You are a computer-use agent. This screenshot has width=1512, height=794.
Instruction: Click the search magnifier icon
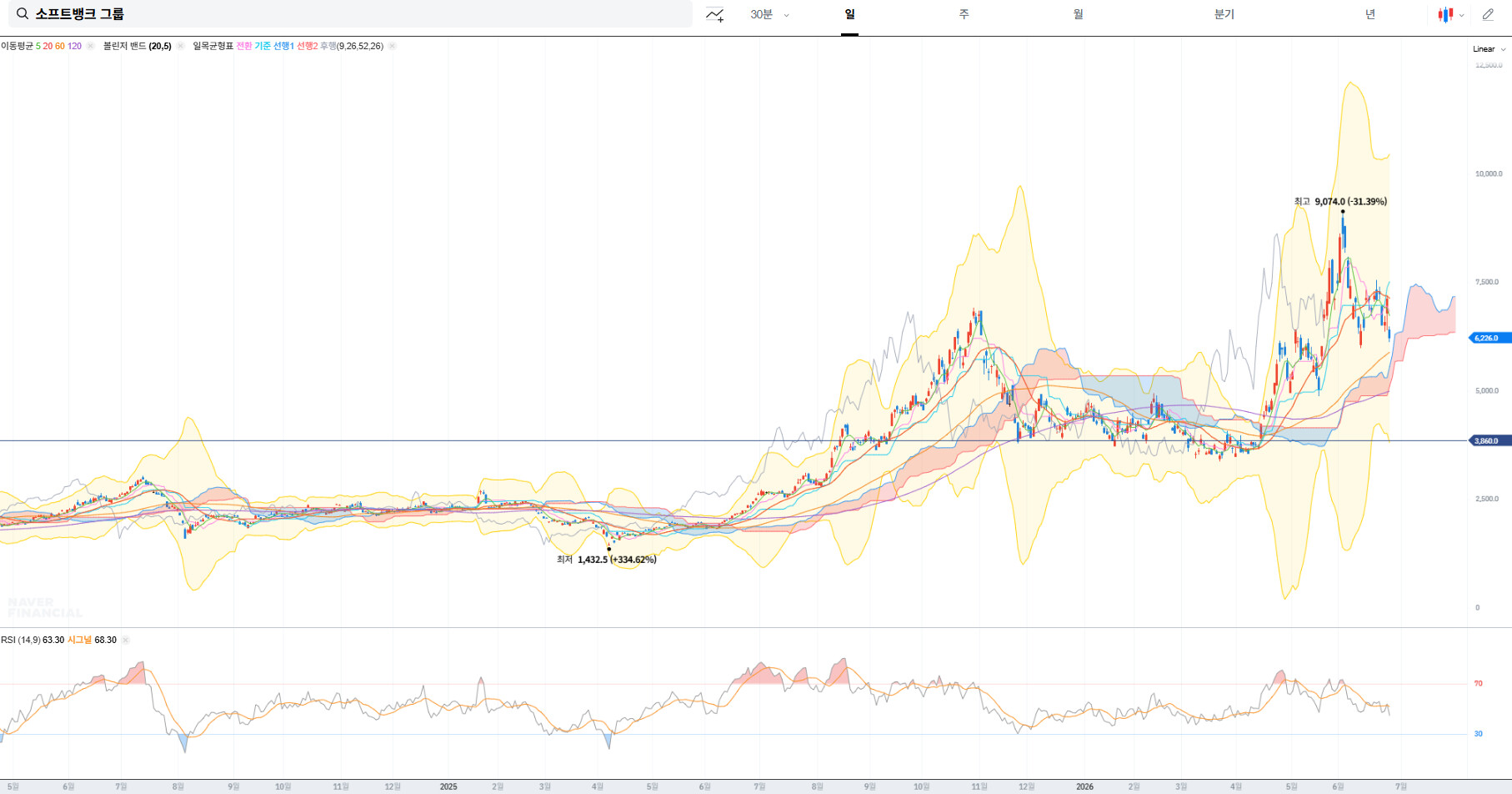(23, 14)
